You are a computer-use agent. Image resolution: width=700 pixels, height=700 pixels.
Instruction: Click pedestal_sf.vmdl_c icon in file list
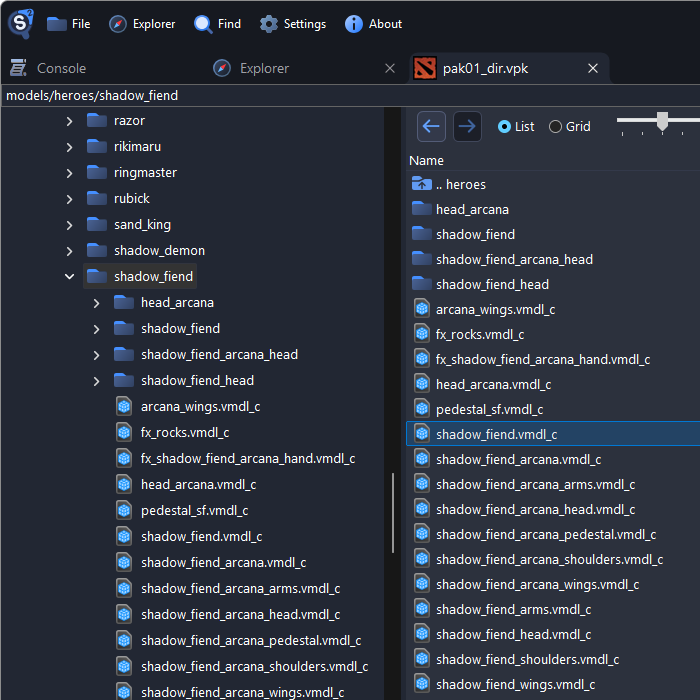point(422,409)
